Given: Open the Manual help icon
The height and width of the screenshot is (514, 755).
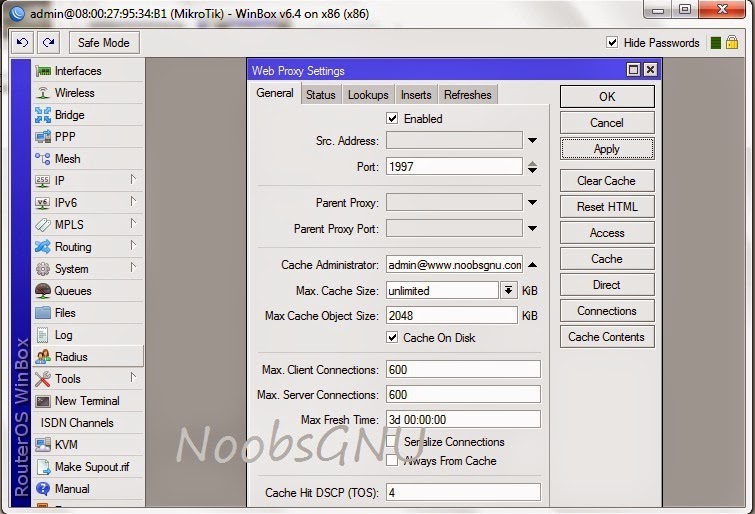Looking at the screenshot, I should [43, 489].
